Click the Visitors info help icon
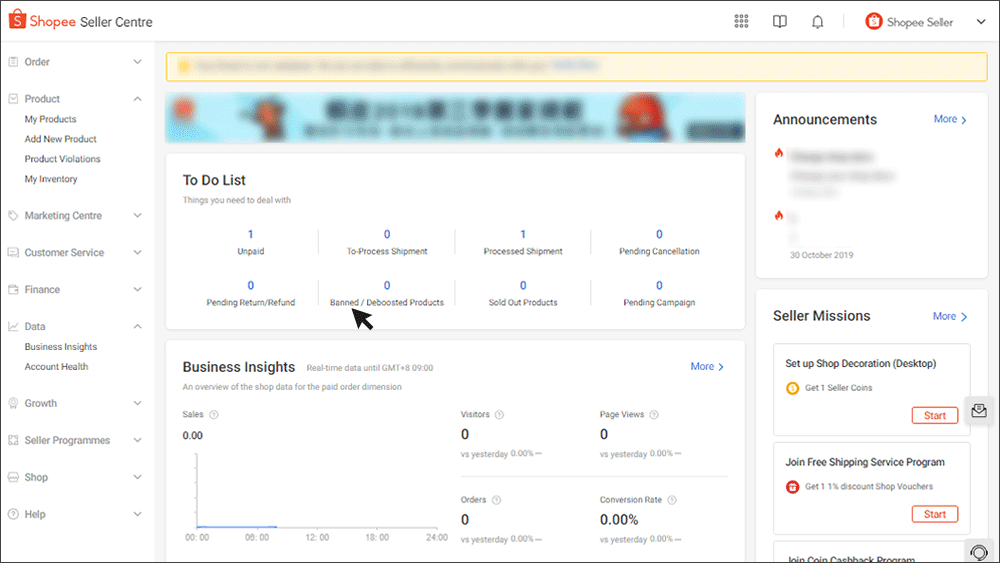The image size is (1000, 563). 499,414
